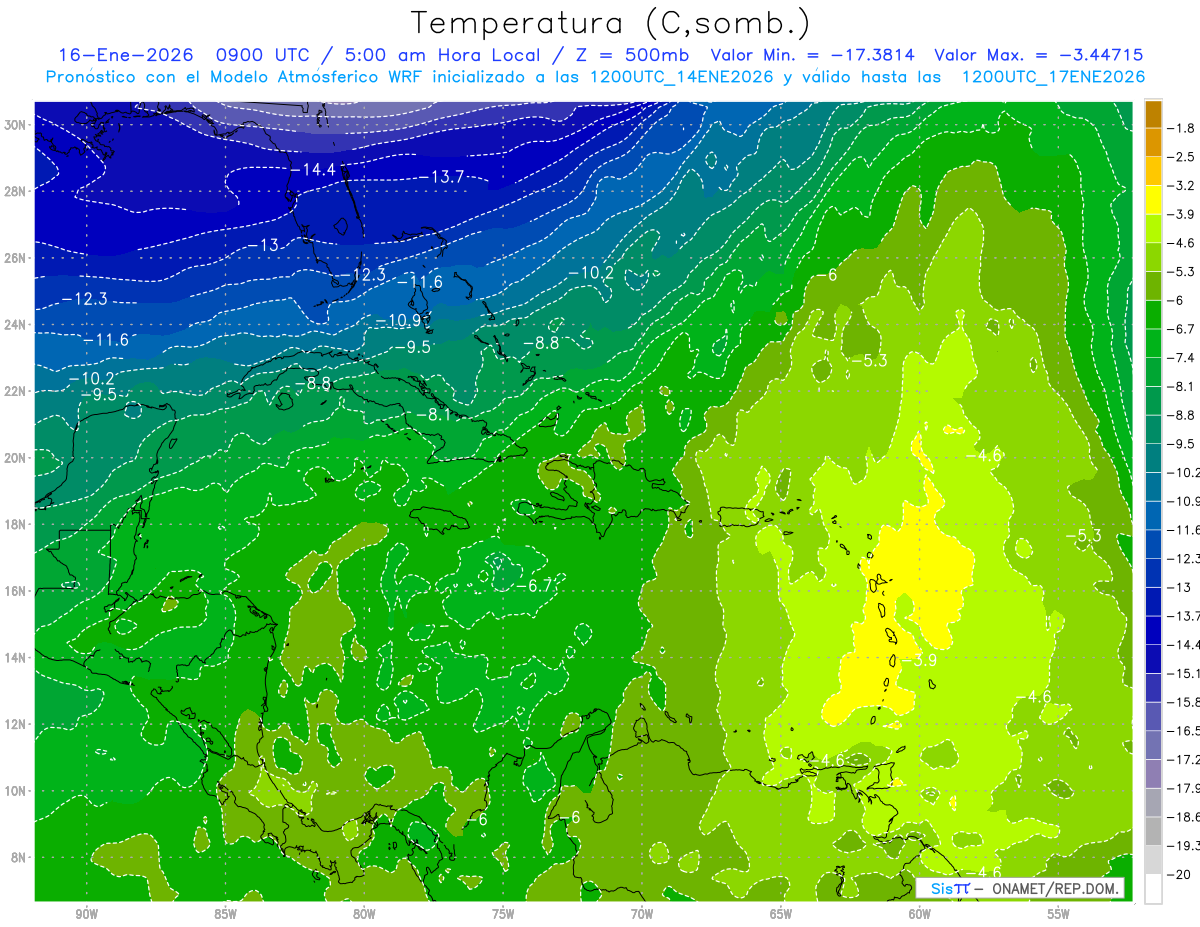Select the date text "16-Ene-2026"

click(124, 55)
